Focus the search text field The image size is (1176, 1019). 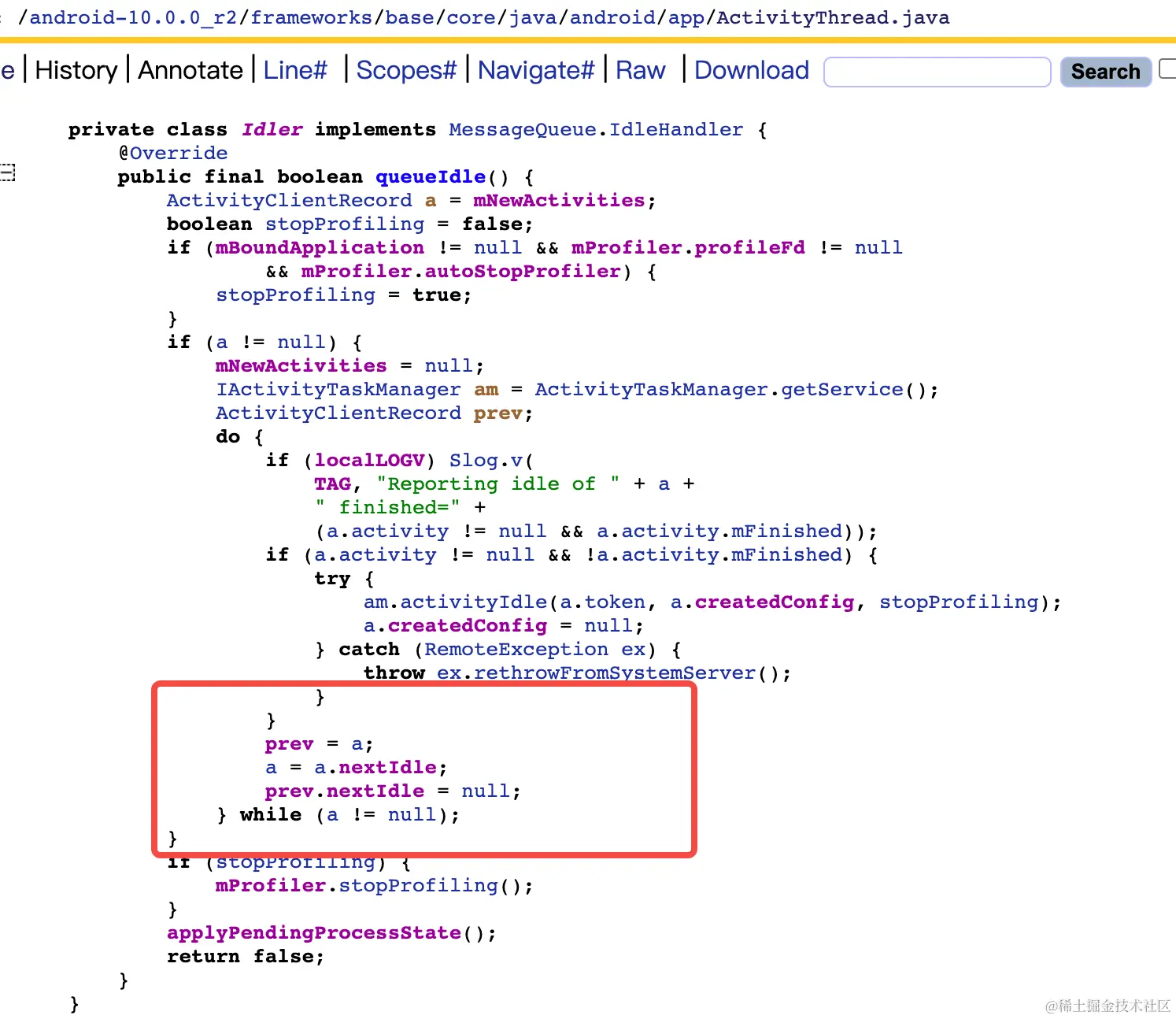click(937, 72)
